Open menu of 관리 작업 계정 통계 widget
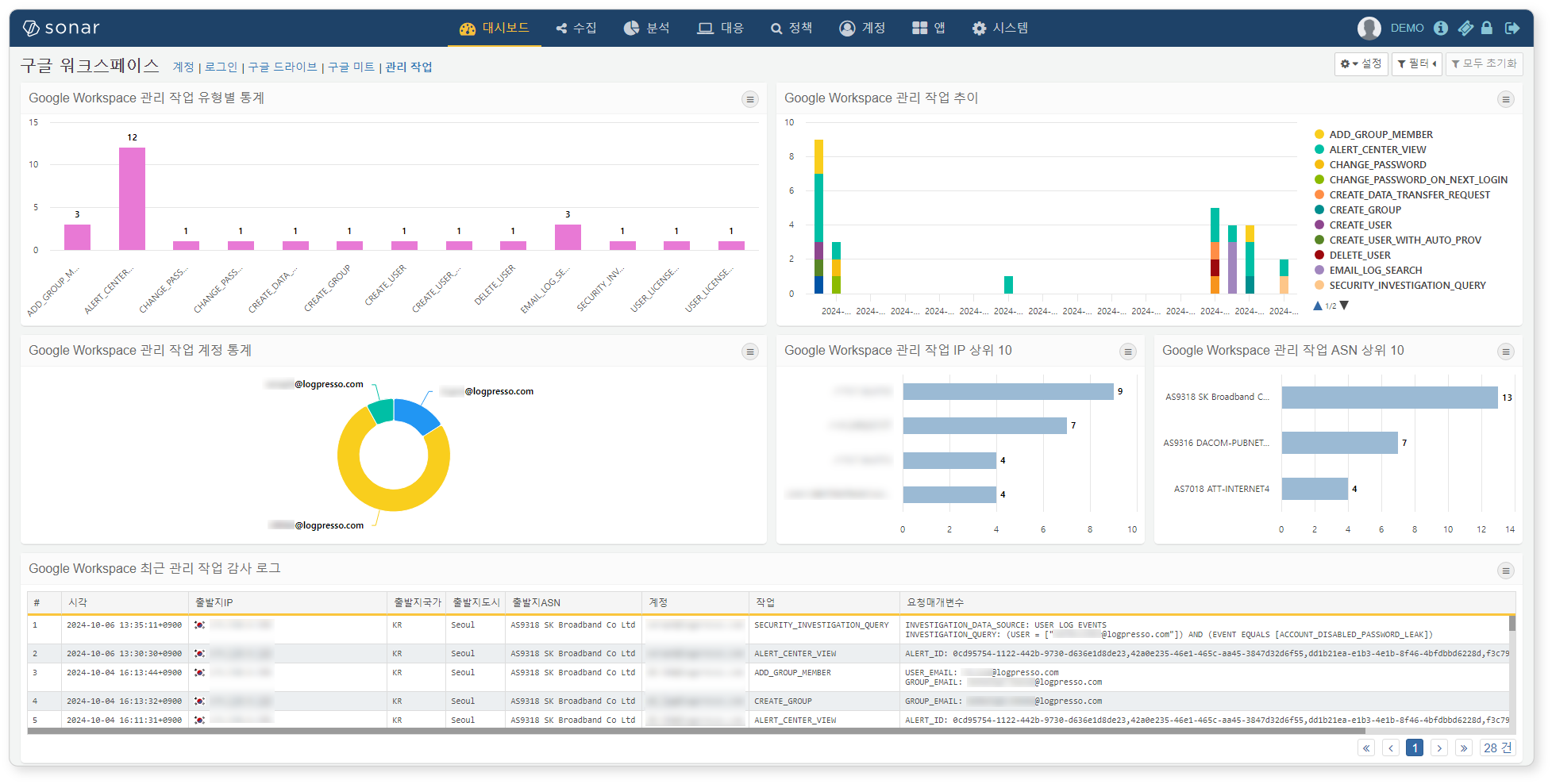This screenshot has height=784, width=1552. pyautogui.click(x=750, y=352)
